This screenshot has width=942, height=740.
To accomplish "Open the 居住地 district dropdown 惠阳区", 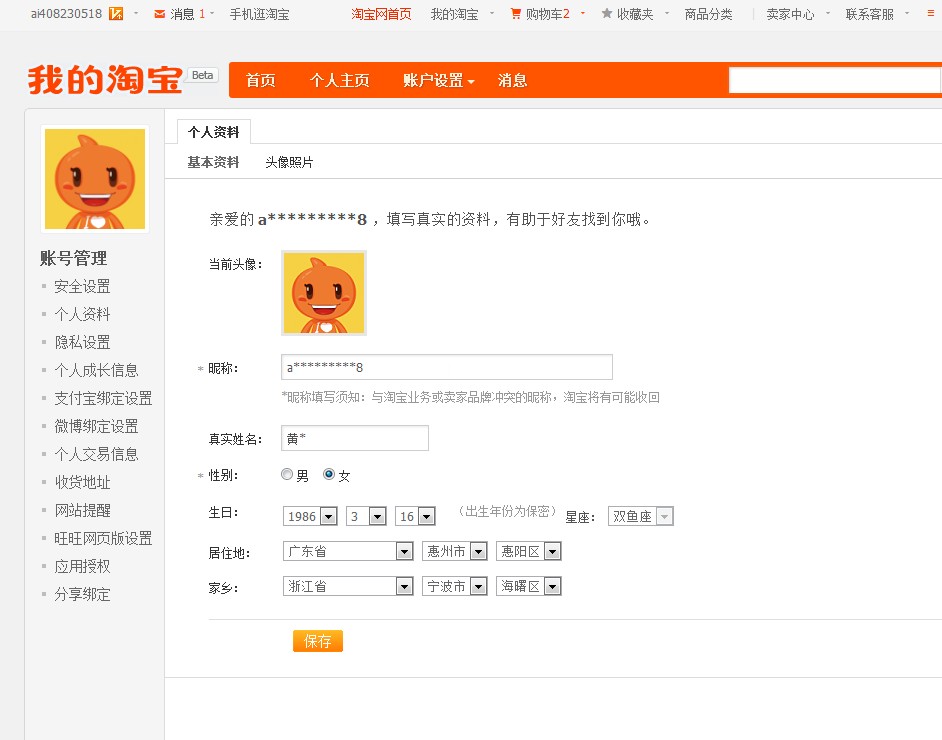I will tap(529, 551).
